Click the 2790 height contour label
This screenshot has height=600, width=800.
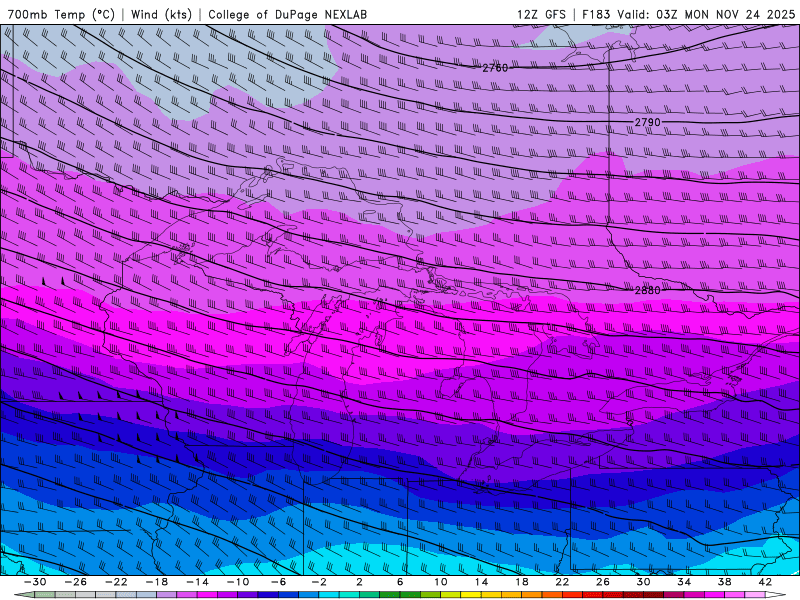tap(647, 122)
